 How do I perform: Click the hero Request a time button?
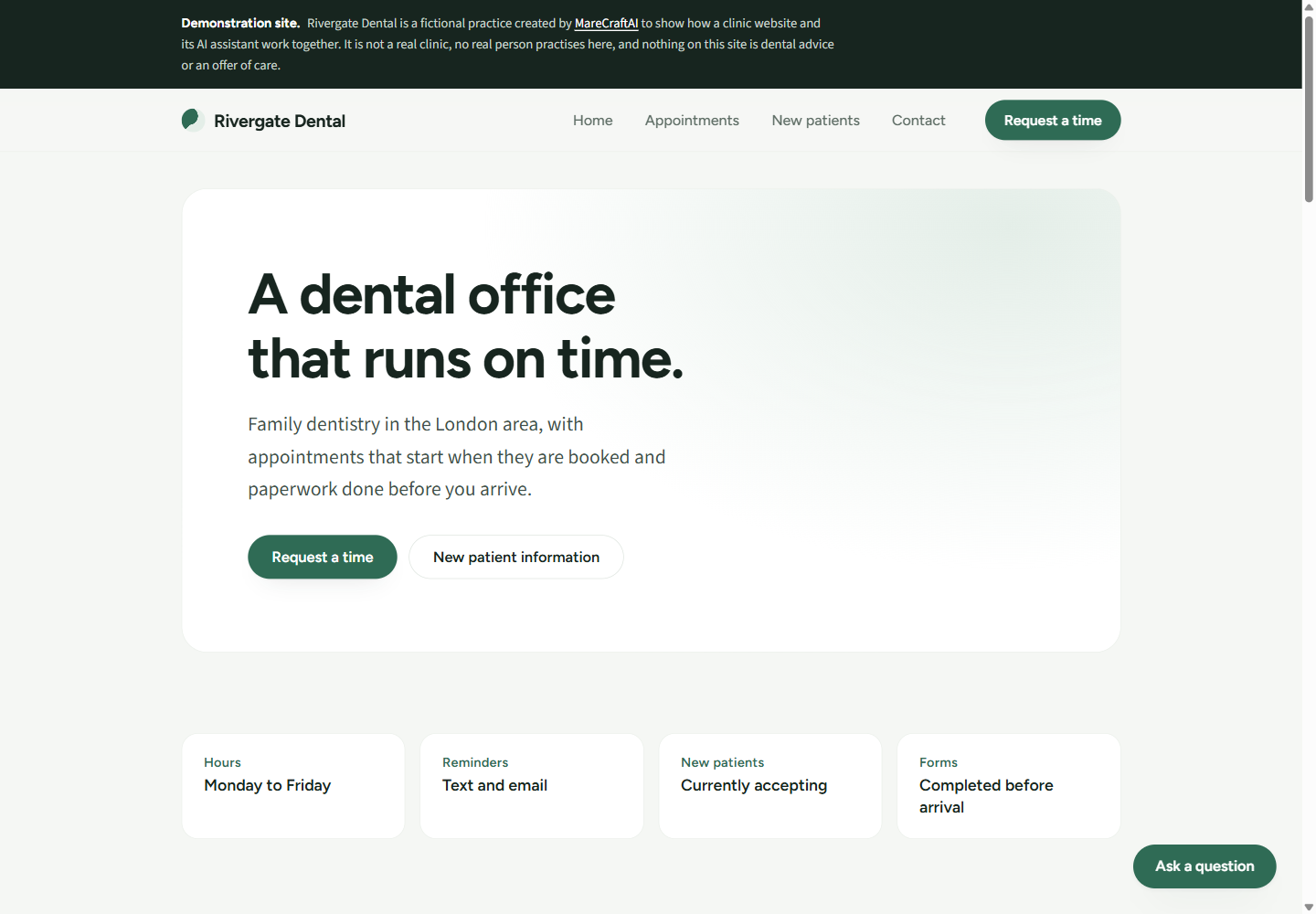pos(323,557)
